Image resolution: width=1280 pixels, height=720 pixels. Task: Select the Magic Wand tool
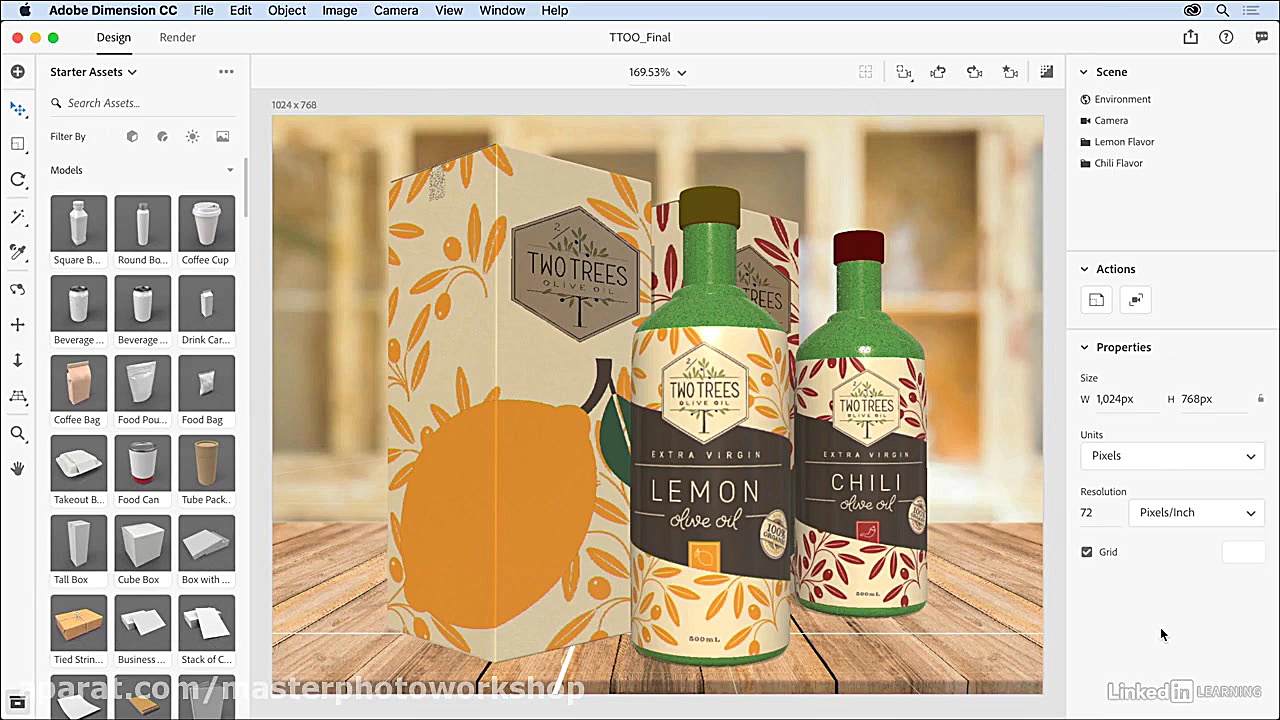pyautogui.click(x=17, y=216)
